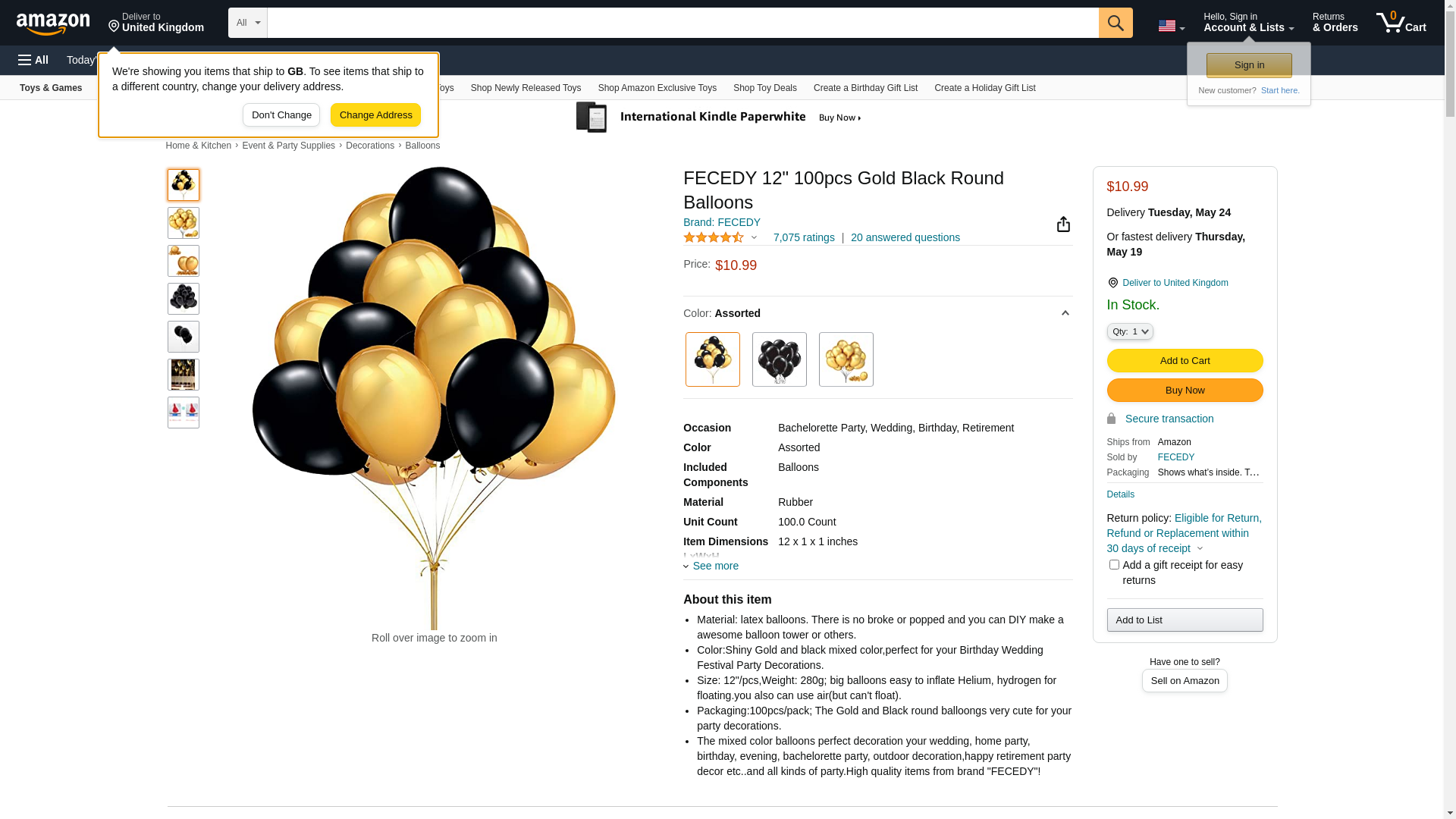This screenshot has width=1456, height=819.
Task: Click the Add to Cart button
Action: [x=1185, y=360]
